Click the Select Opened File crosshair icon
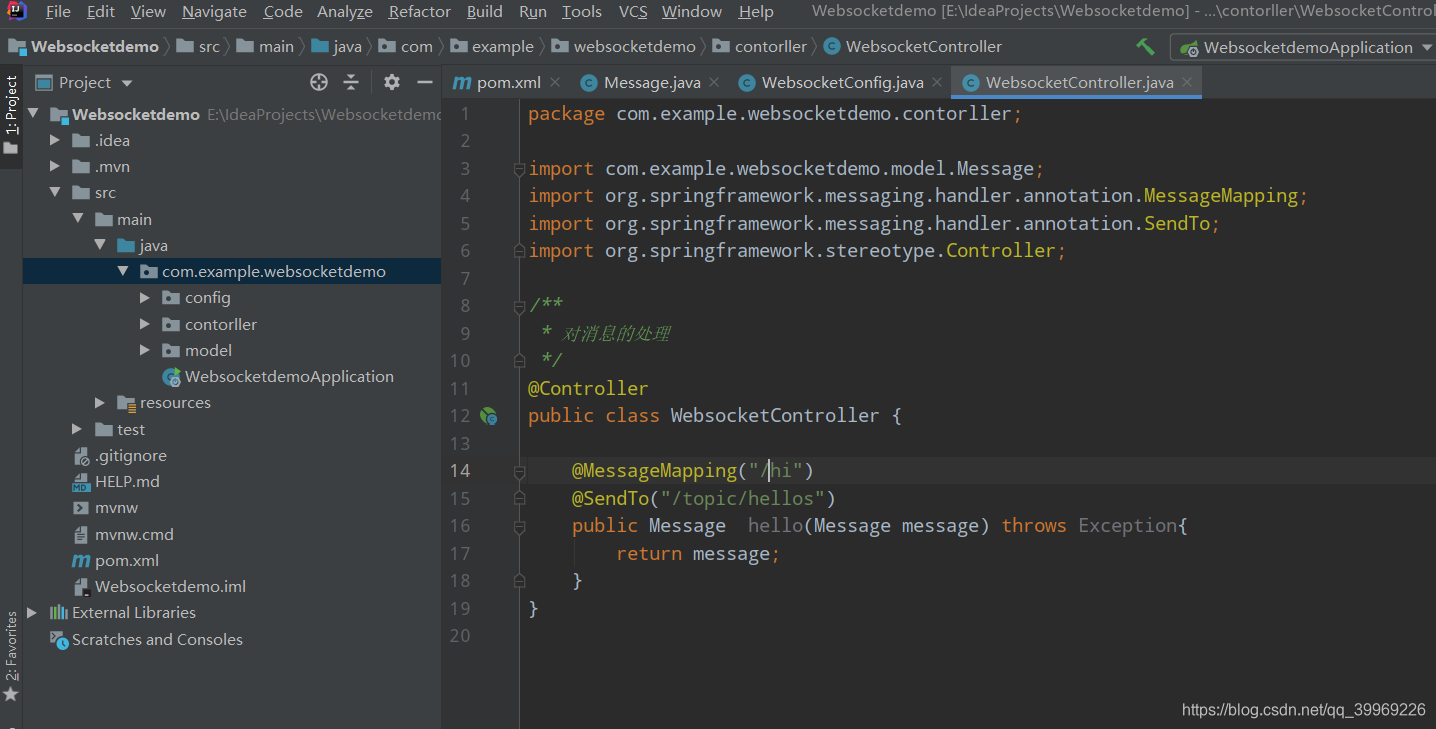Viewport: 1436px width, 729px height. (x=318, y=82)
